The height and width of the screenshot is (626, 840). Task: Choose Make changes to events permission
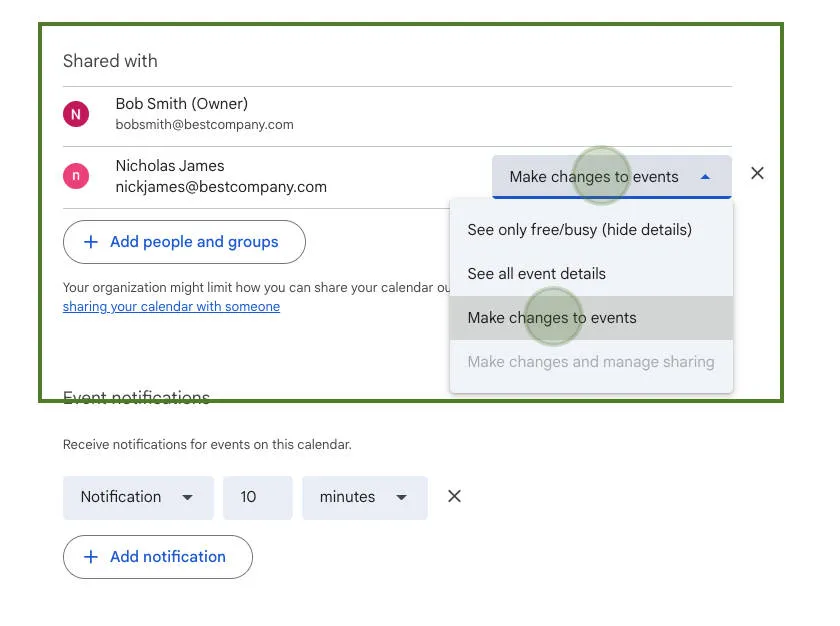552,317
